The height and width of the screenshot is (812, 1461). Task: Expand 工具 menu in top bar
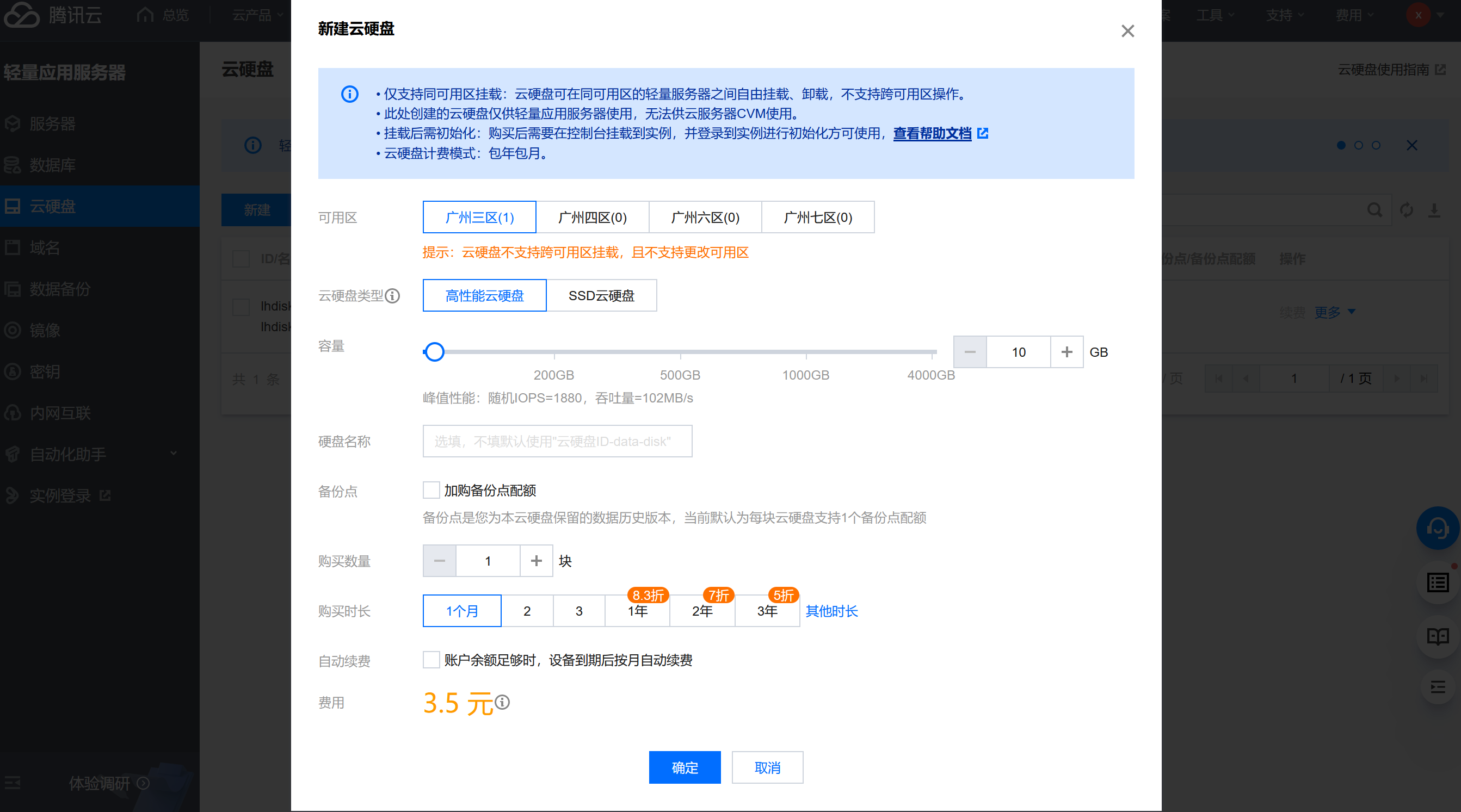1215,15
